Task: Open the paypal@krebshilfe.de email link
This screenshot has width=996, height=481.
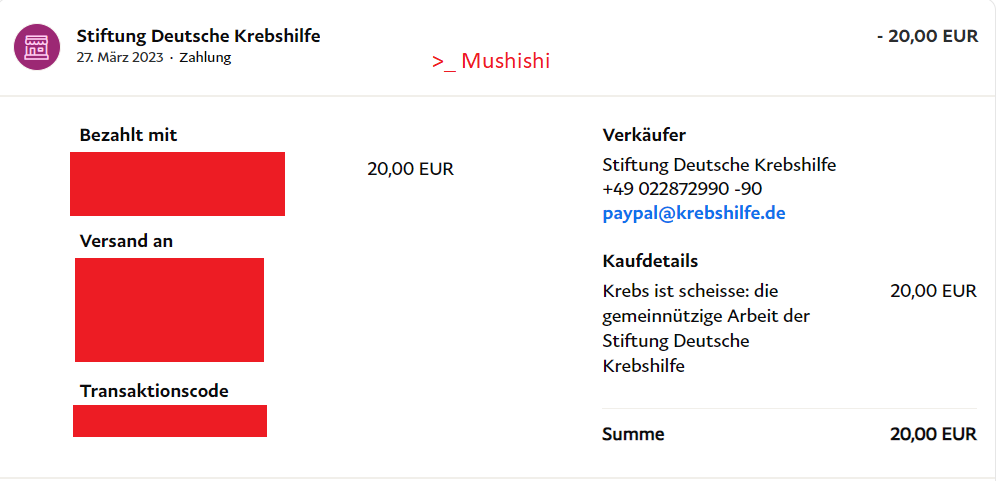Action: (695, 213)
